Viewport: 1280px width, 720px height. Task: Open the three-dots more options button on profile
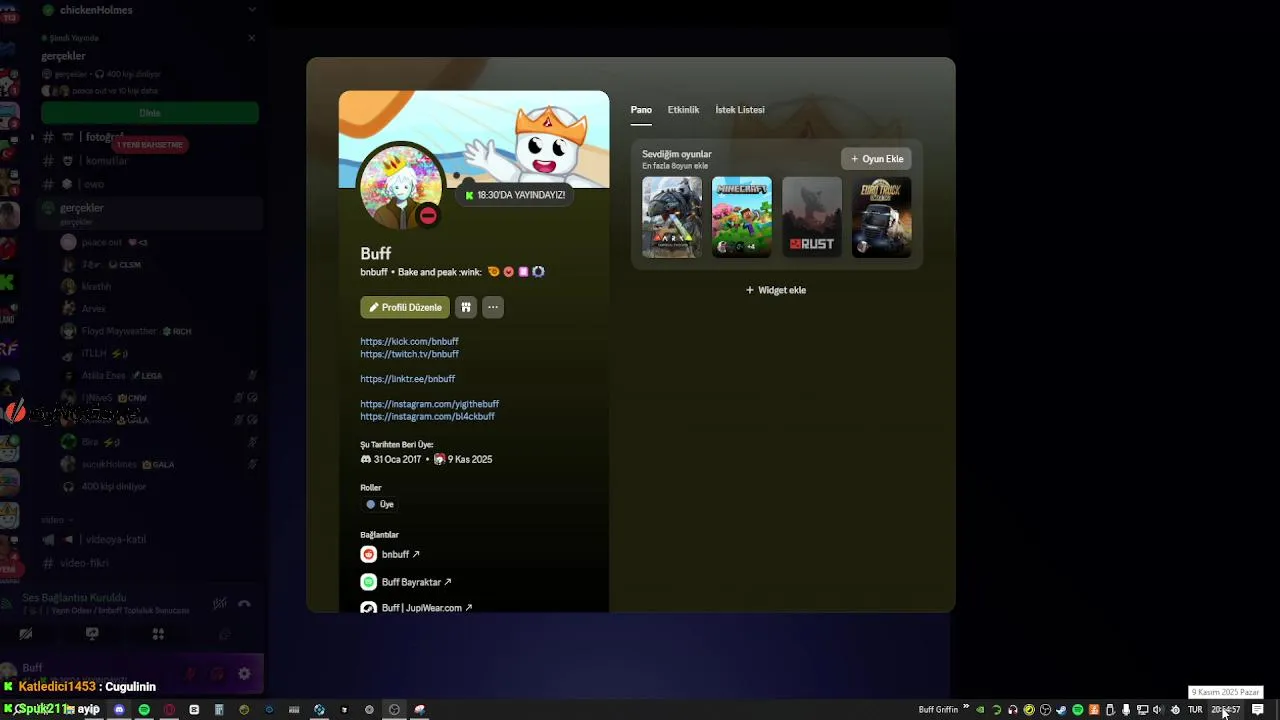pyautogui.click(x=493, y=307)
